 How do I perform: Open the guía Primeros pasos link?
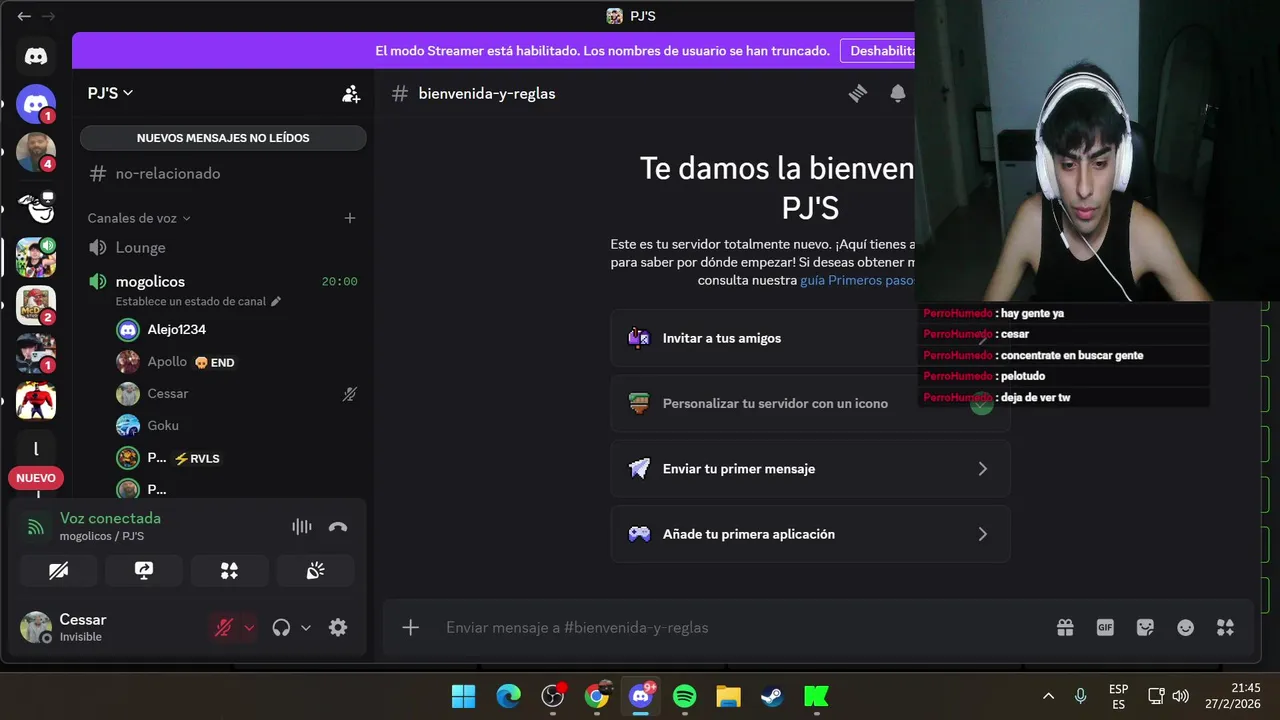click(857, 280)
